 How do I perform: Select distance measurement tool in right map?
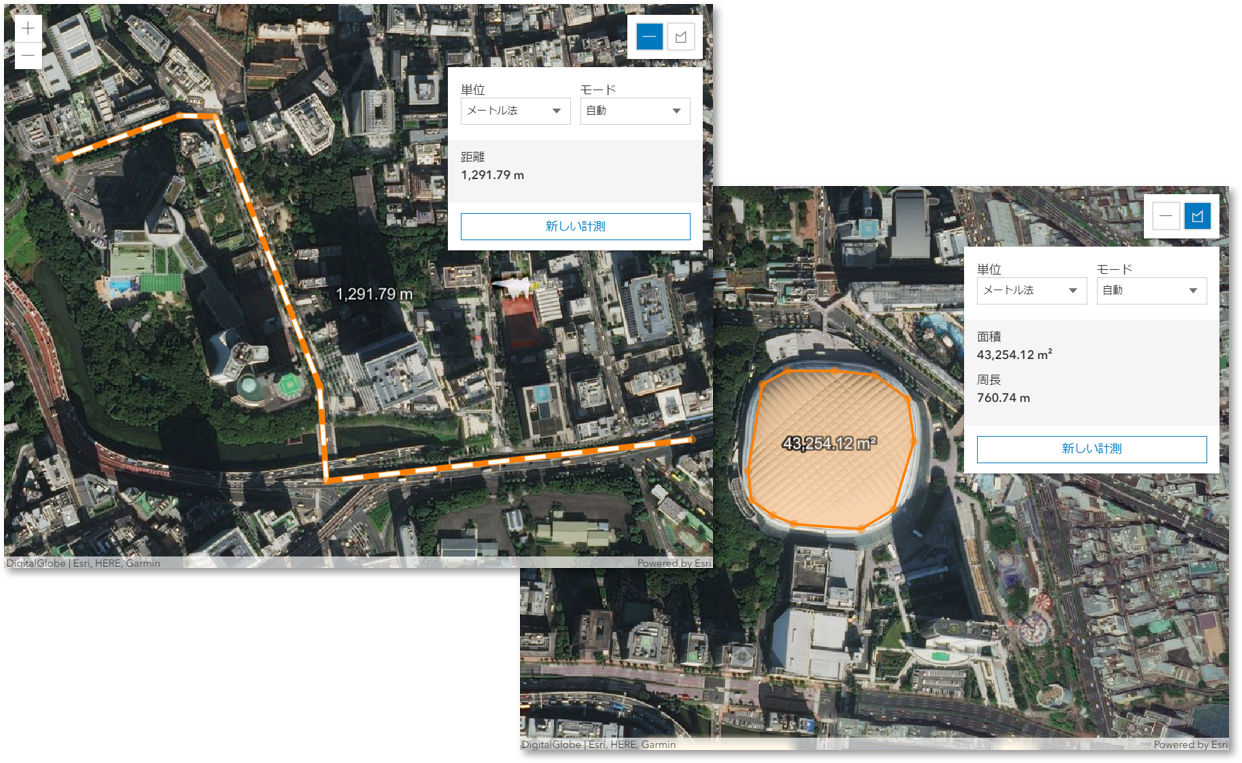(x=1166, y=216)
